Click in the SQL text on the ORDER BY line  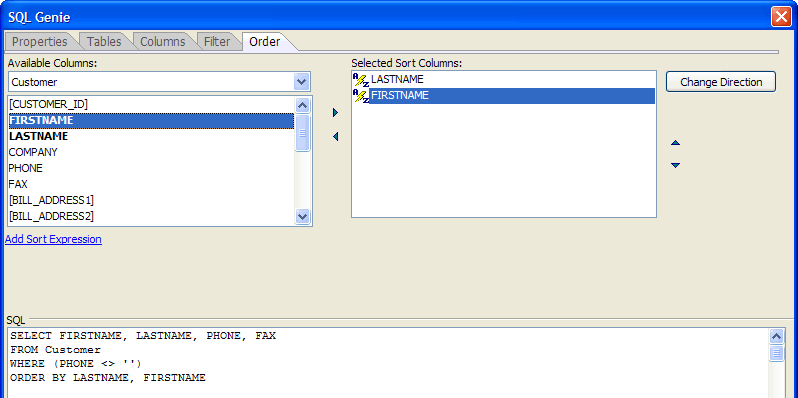point(108,378)
